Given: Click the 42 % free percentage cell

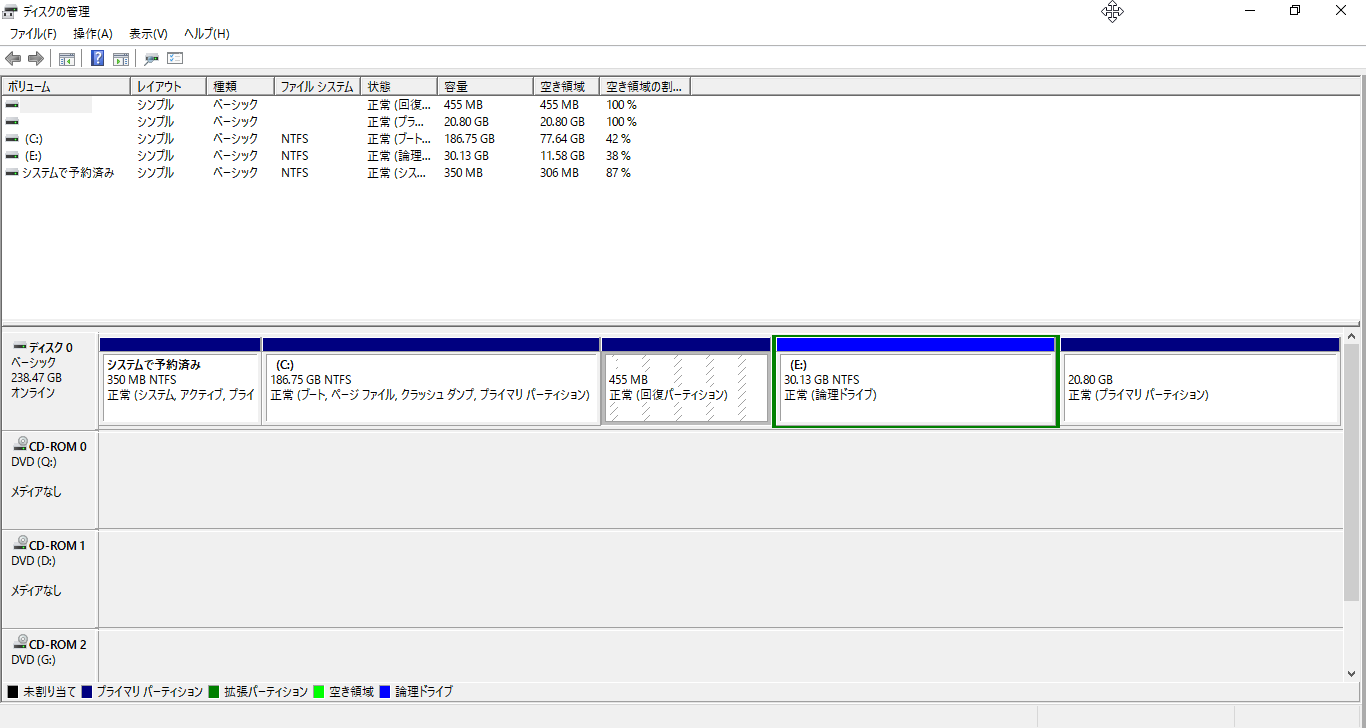Looking at the screenshot, I should click(x=618, y=139).
